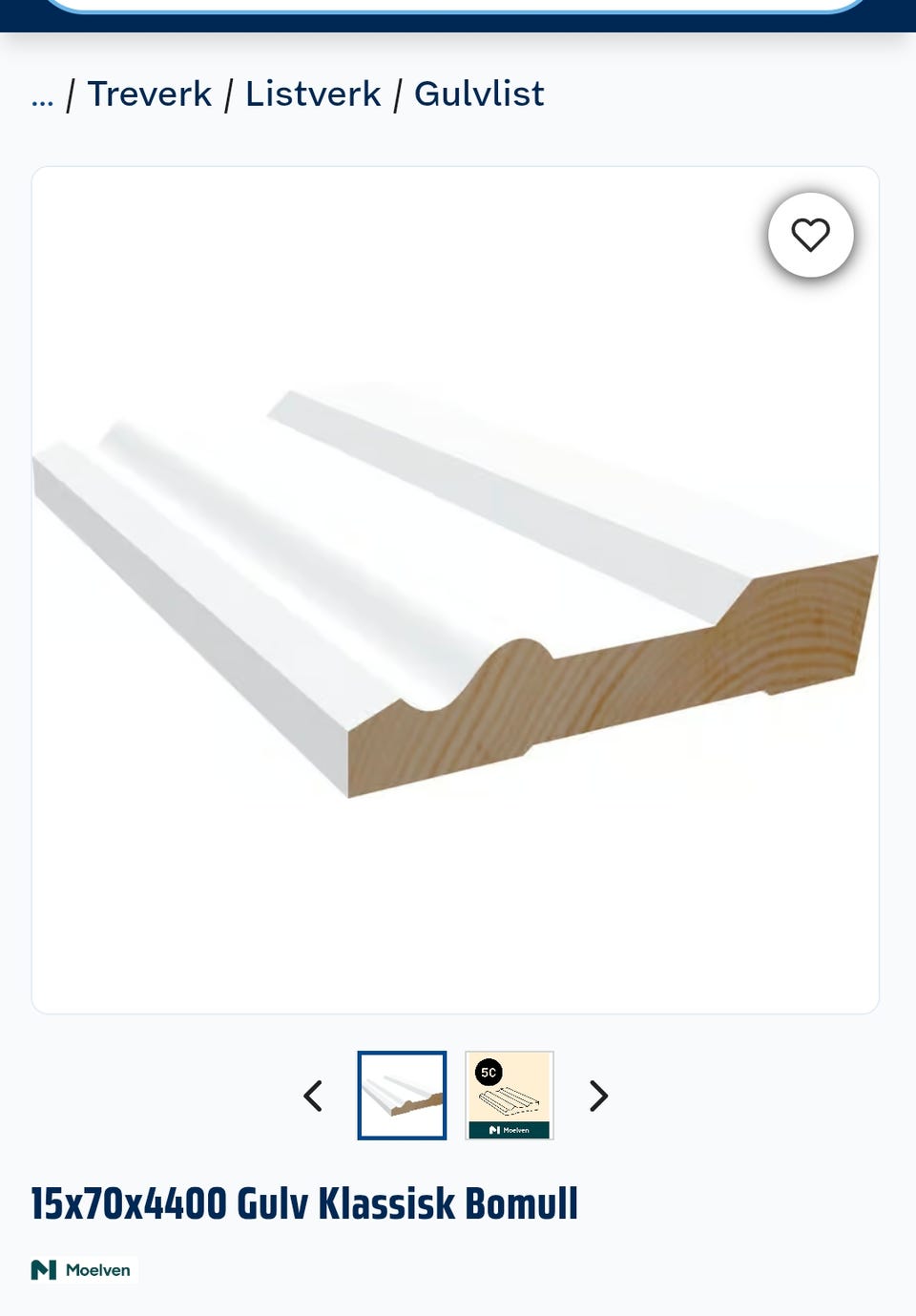Select the second thumbnail with profile drawing
This screenshot has height=1316, width=916.
click(510, 1096)
